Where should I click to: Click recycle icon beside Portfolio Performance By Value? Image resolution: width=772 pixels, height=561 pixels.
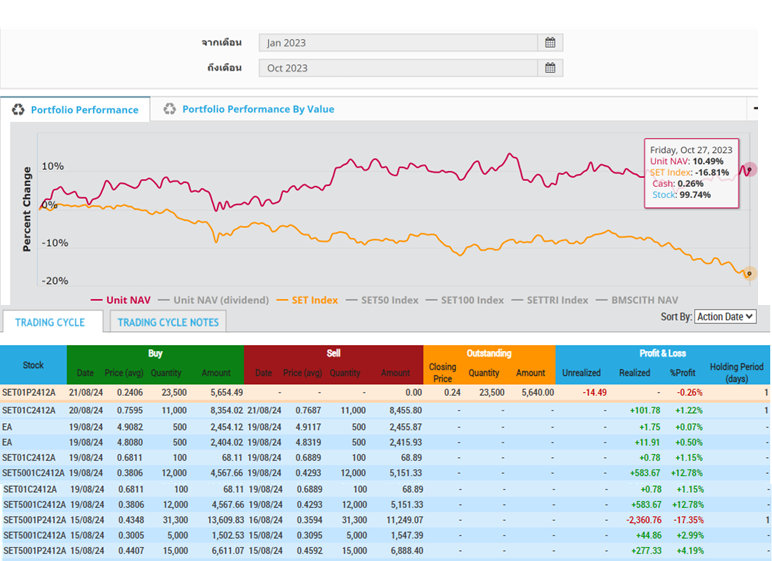(169, 109)
